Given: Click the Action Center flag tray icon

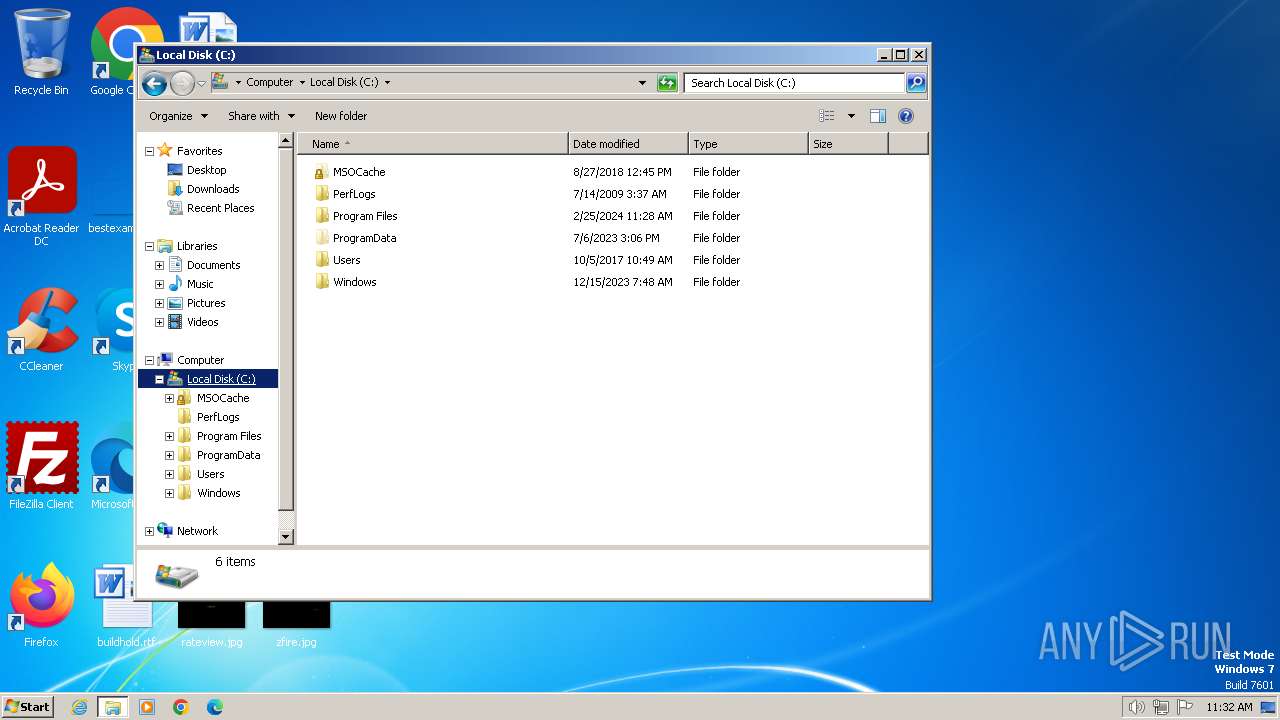Looking at the screenshot, I should [1185, 707].
